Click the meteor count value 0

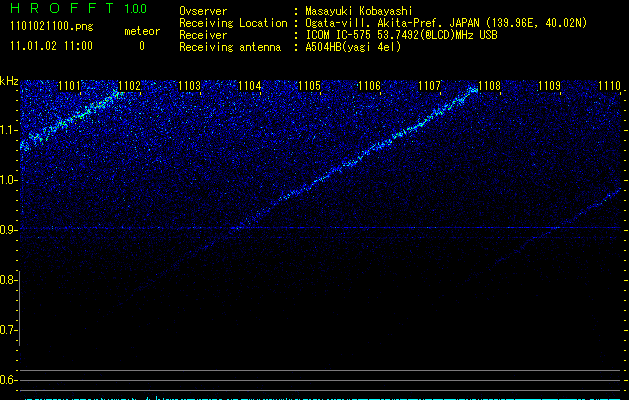pyautogui.click(x=142, y=46)
